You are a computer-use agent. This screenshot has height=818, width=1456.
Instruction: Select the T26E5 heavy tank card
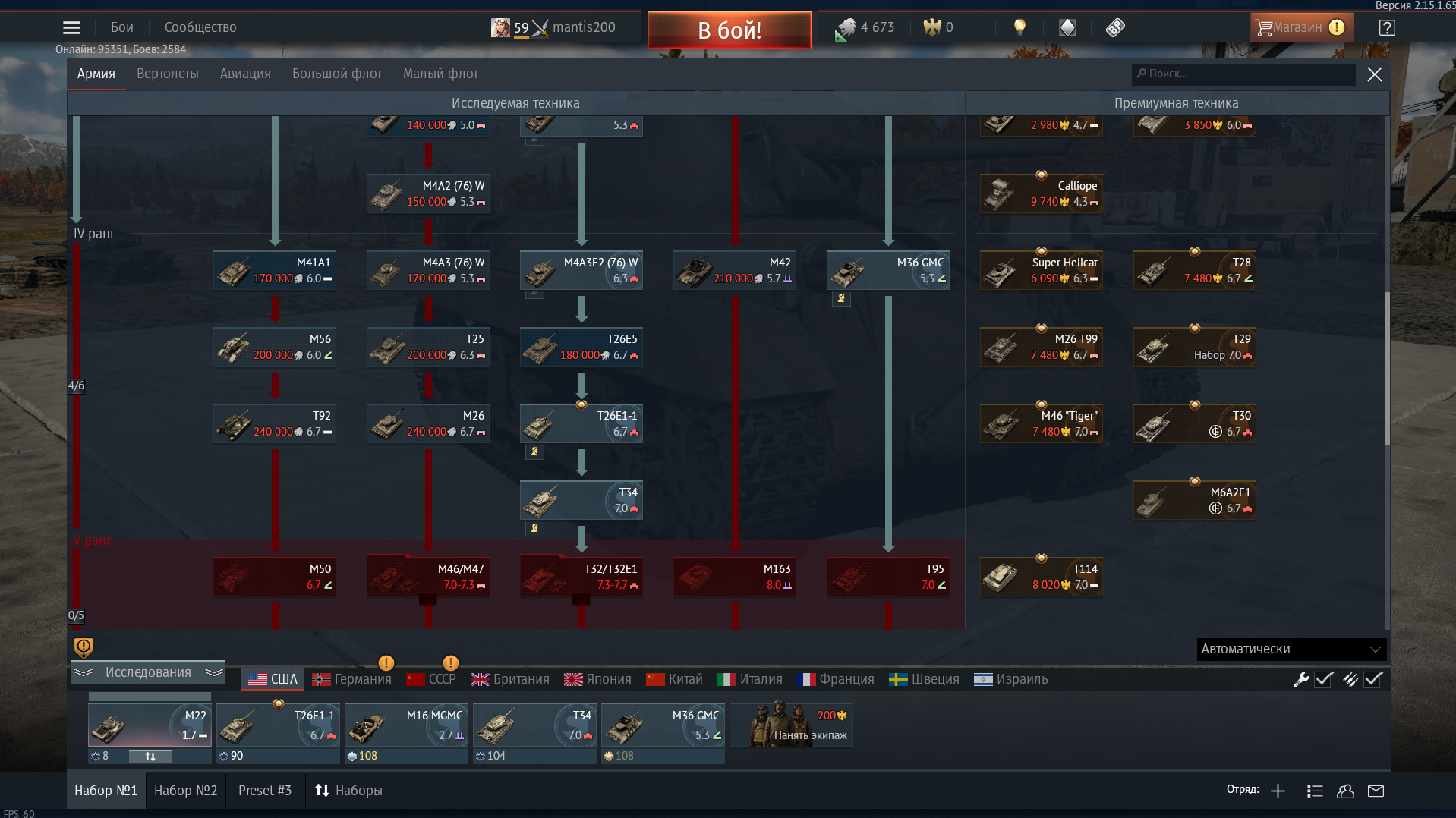tap(581, 347)
